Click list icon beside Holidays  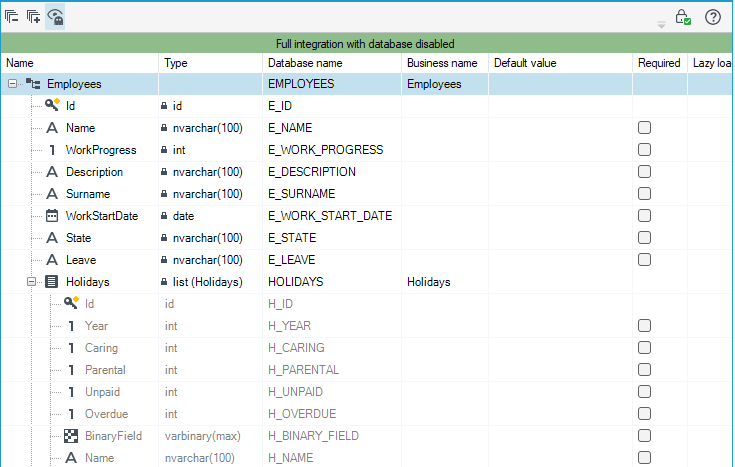52,282
